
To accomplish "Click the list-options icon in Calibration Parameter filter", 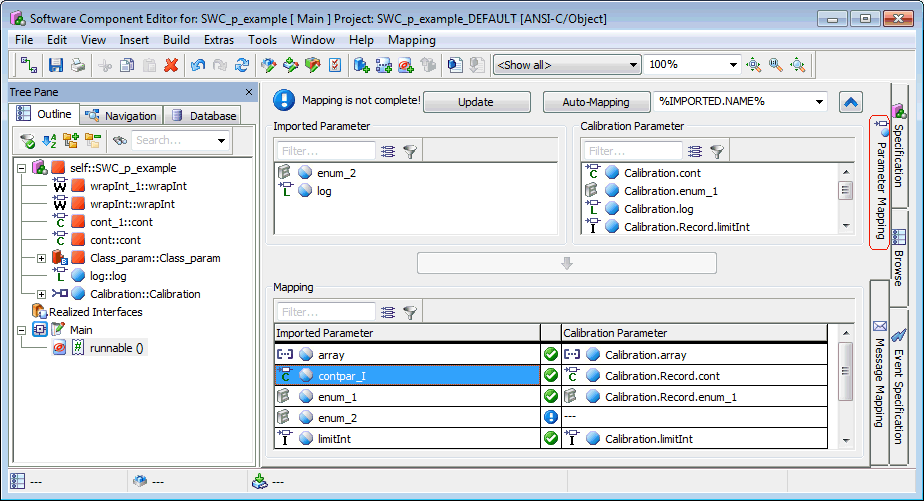I will 695,151.
